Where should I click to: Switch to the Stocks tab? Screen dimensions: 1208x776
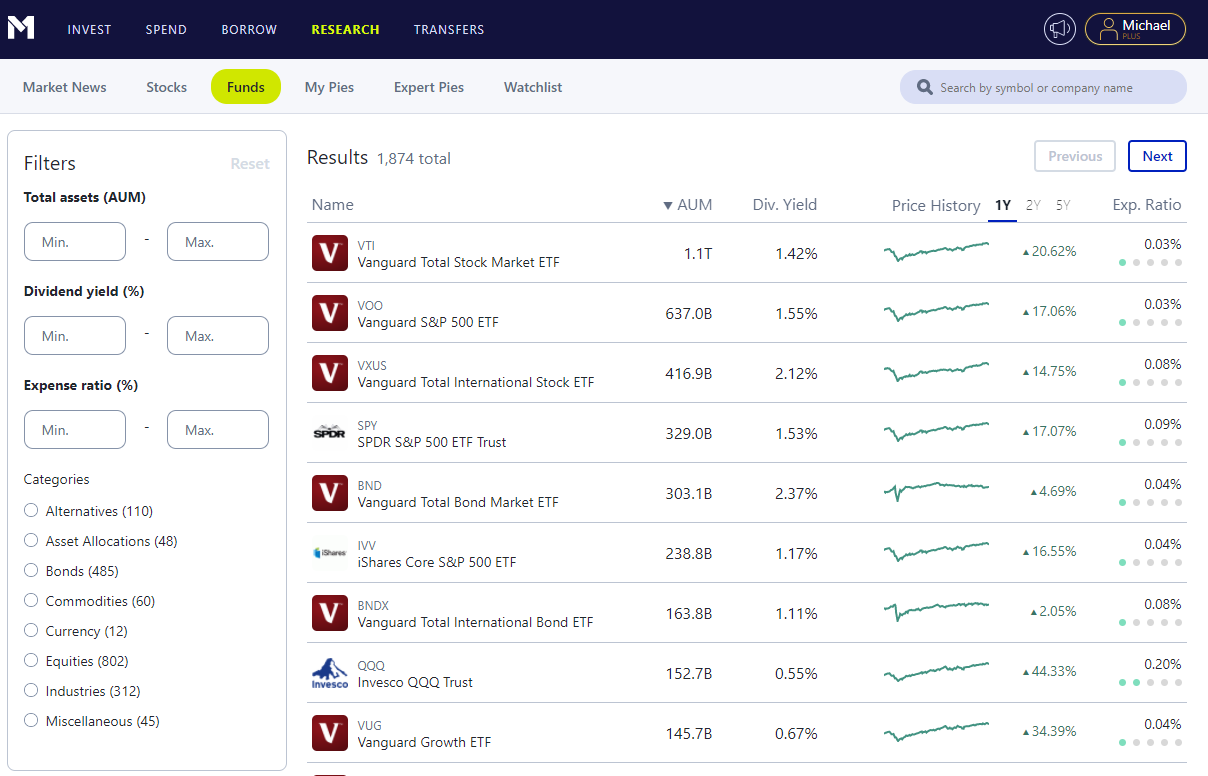click(x=166, y=87)
